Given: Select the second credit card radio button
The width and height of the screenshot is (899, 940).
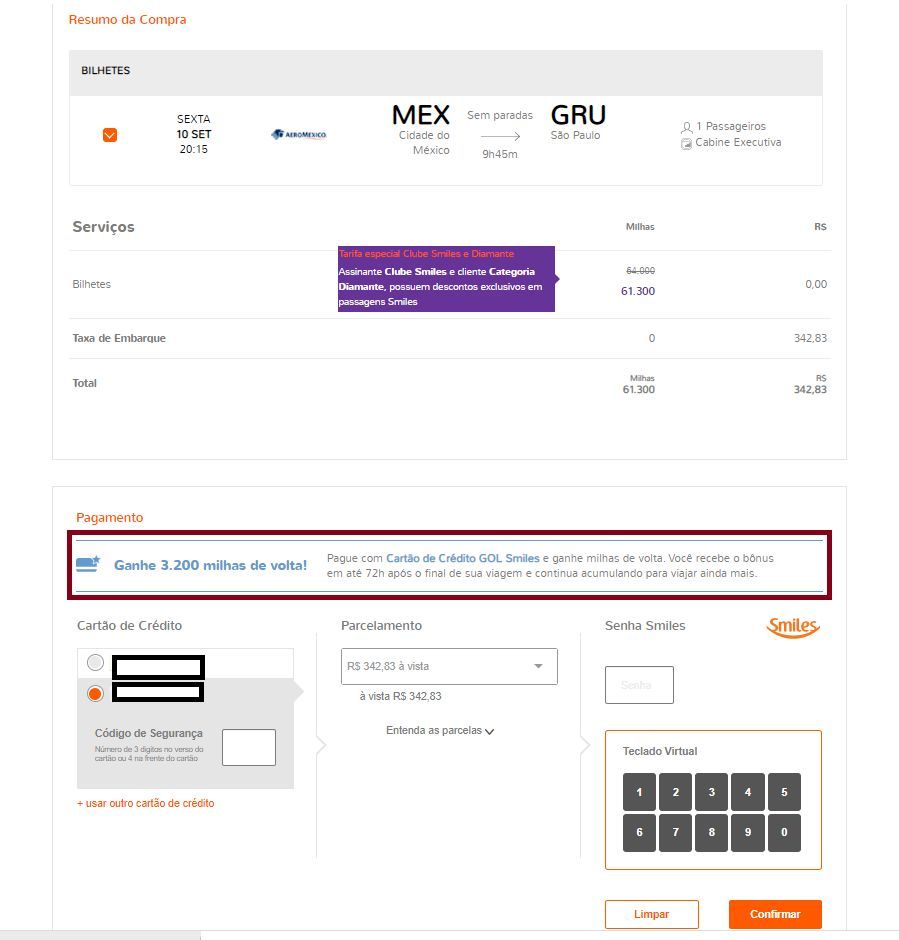Looking at the screenshot, I should pyautogui.click(x=95, y=694).
